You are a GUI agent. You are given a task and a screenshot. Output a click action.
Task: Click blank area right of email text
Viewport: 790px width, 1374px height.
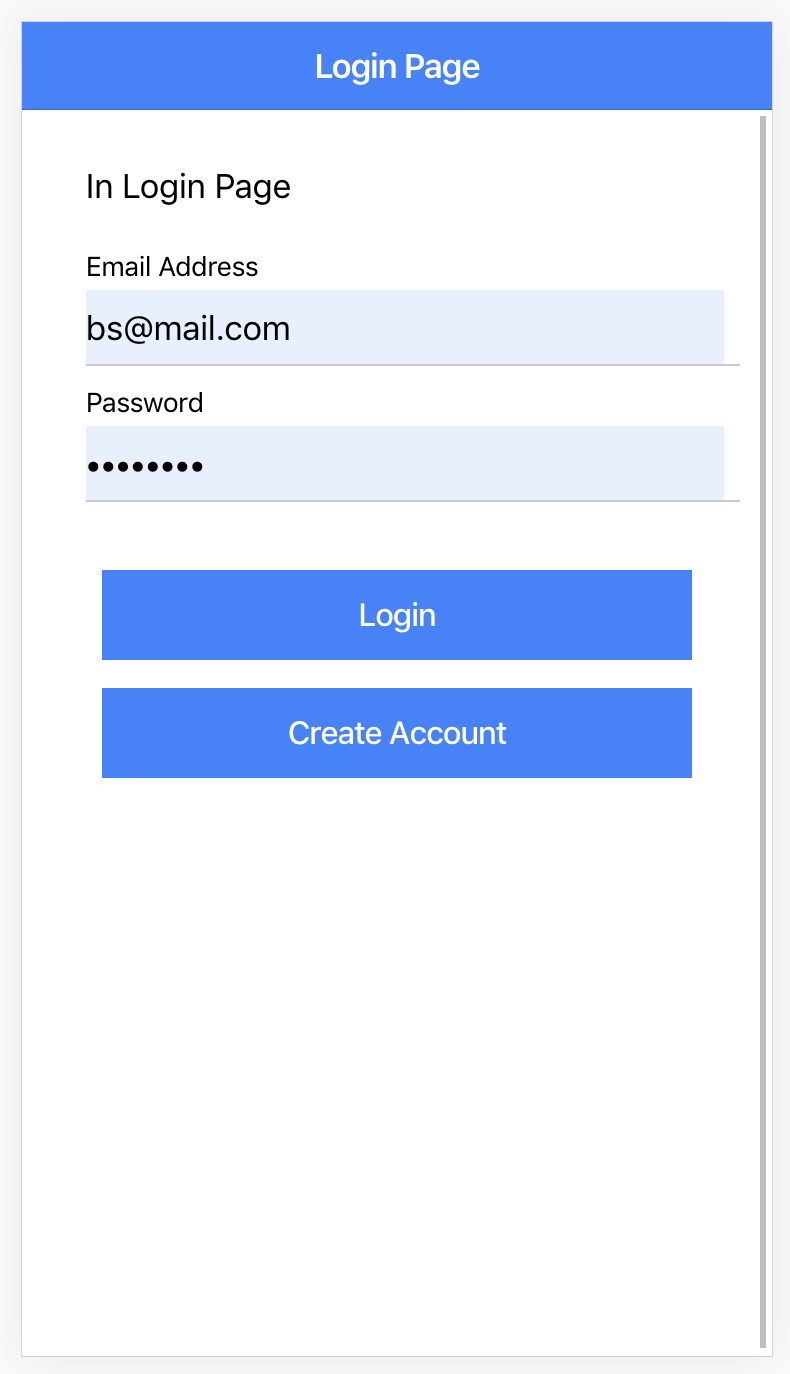click(508, 328)
